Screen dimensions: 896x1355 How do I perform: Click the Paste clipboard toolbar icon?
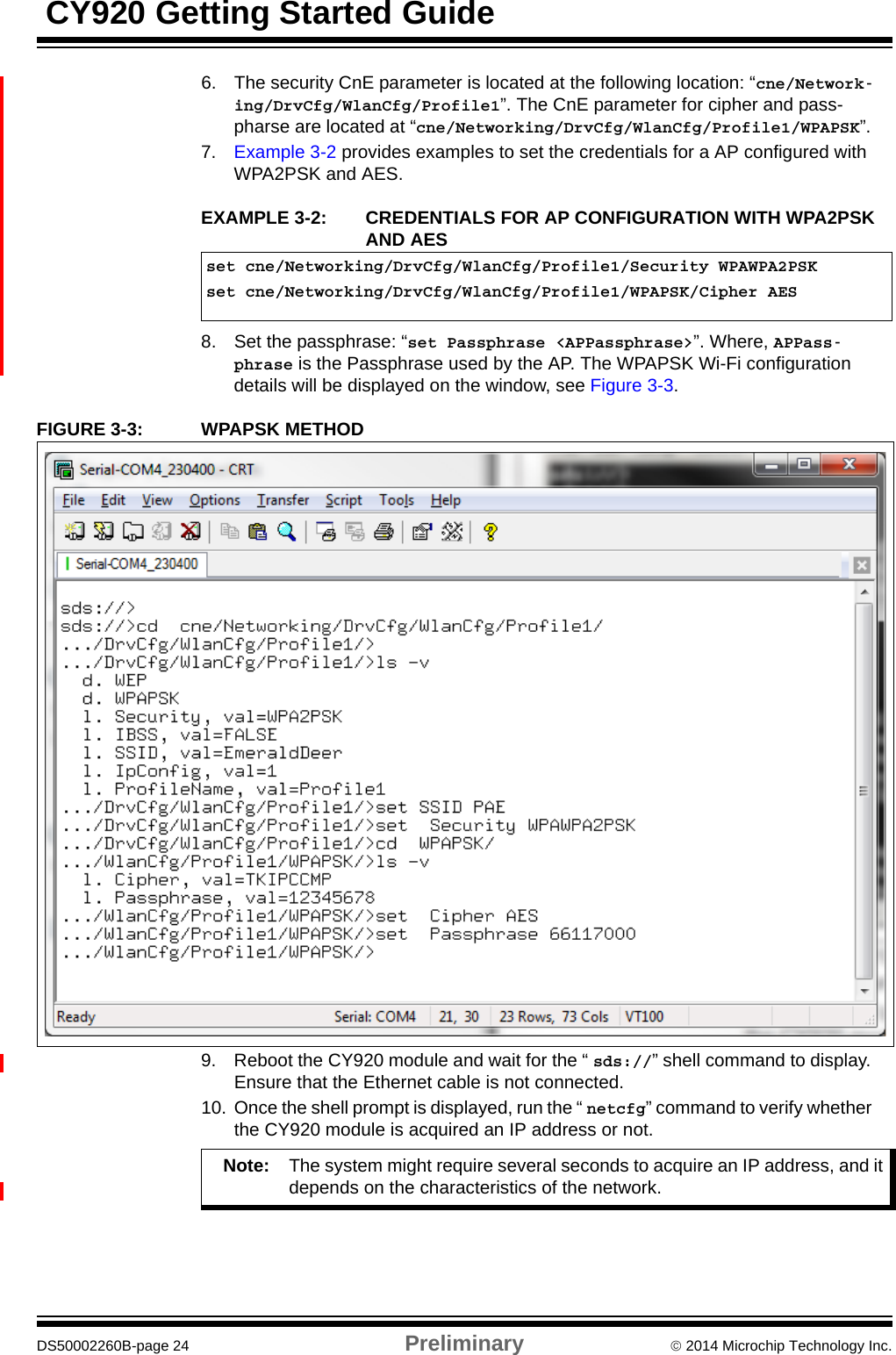pos(257,531)
